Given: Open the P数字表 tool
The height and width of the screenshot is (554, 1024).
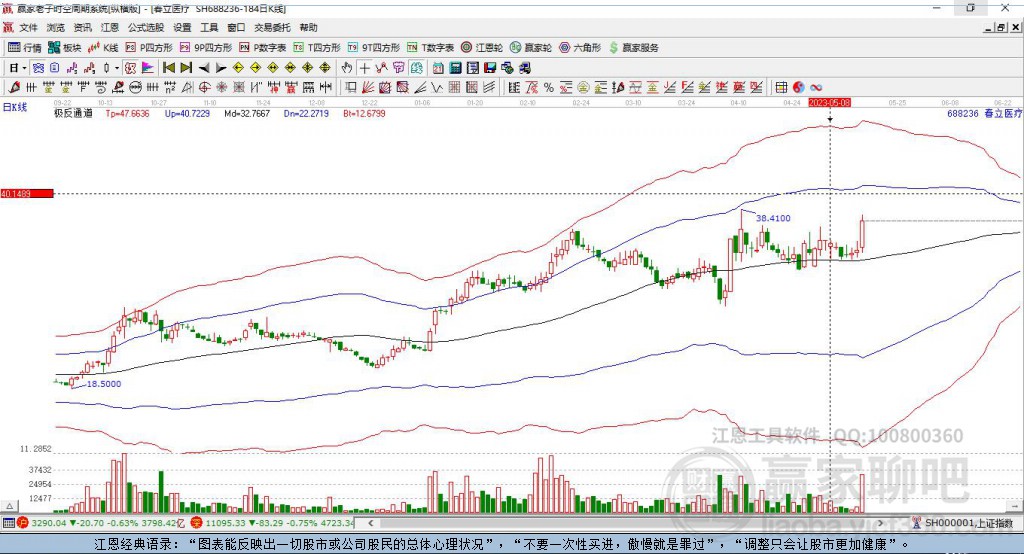Looking at the screenshot, I should [263, 48].
